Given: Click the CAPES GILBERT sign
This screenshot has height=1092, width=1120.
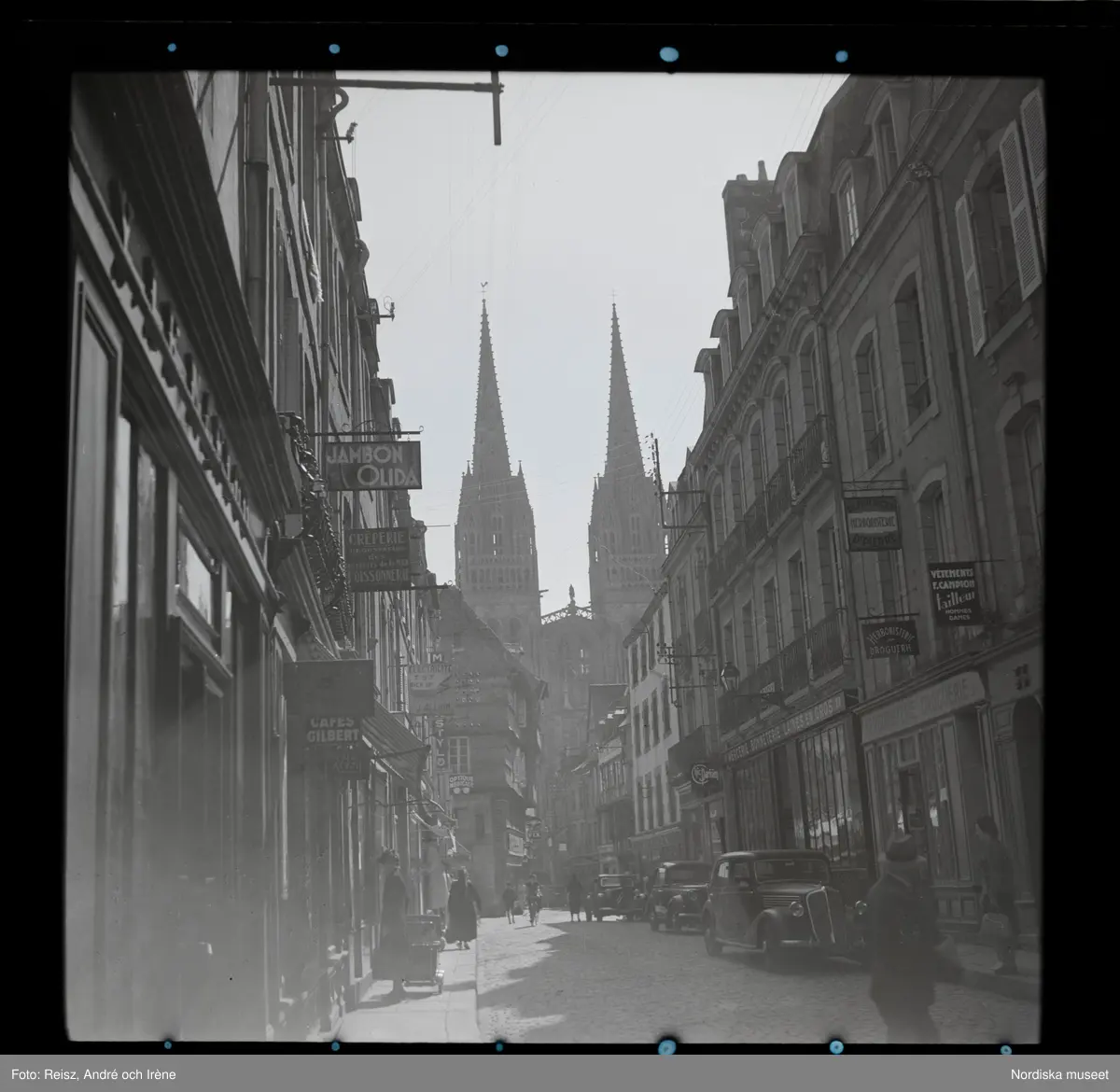Looking at the screenshot, I should (x=333, y=730).
